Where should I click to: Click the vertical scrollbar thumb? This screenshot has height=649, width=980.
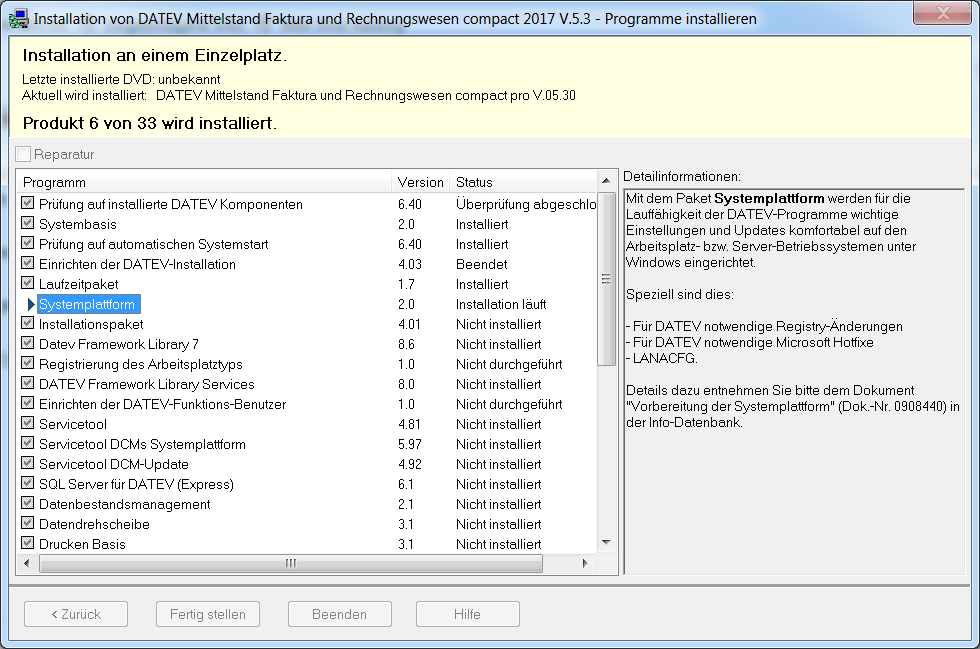point(606,279)
